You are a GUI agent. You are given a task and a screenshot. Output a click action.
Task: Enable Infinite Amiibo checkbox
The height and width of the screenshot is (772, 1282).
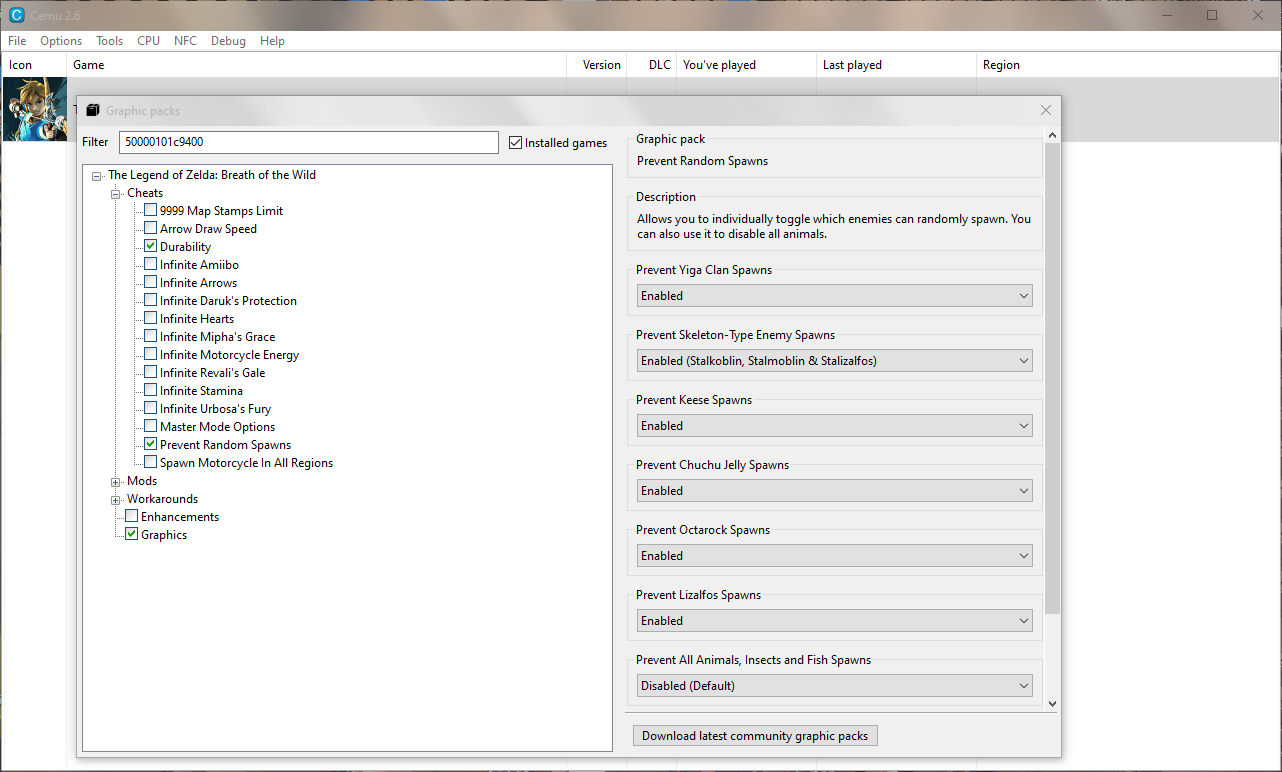pos(150,265)
